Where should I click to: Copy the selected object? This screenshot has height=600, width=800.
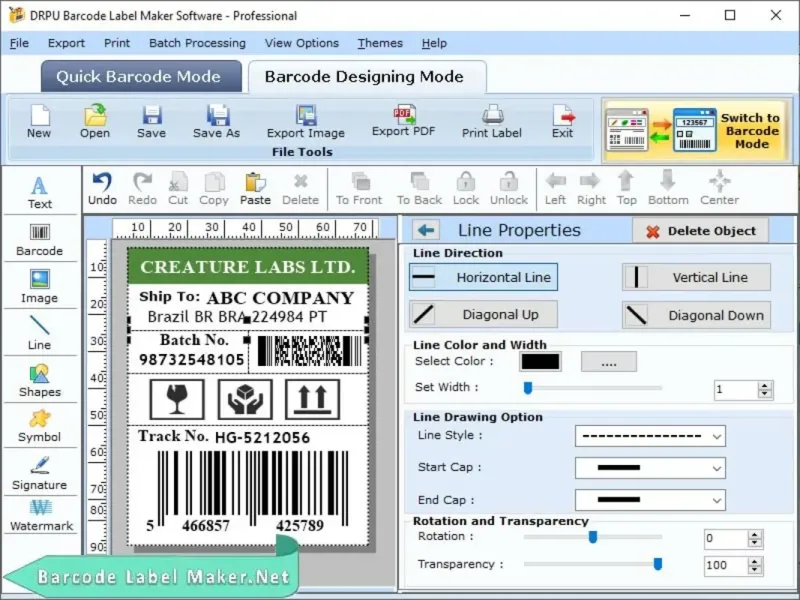point(214,189)
